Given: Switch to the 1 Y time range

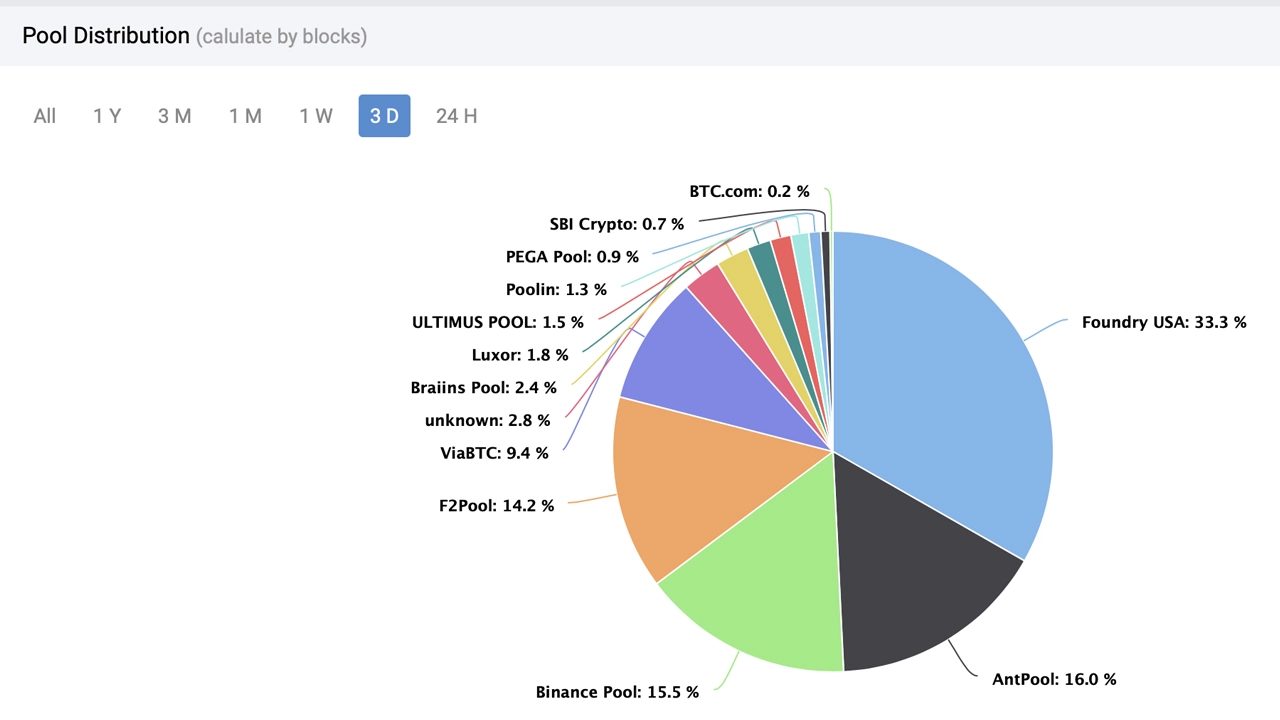Looking at the screenshot, I should pos(107,116).
